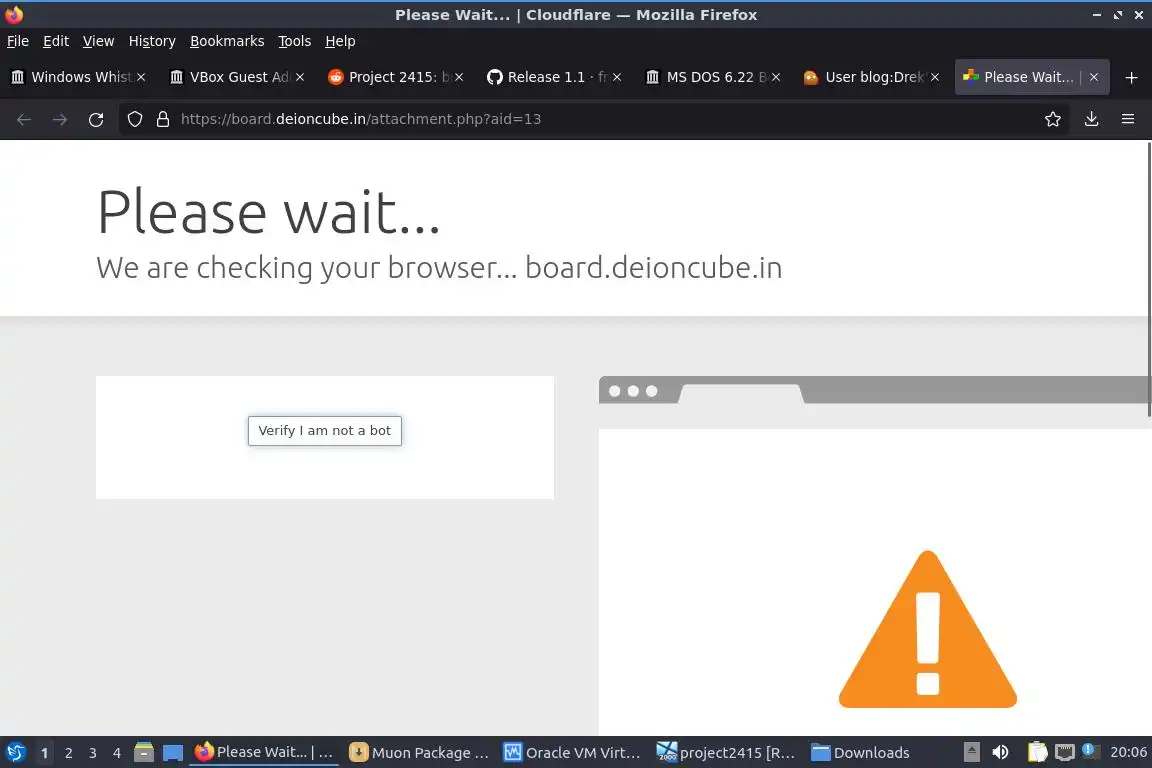Screen dimensions: 1152x768
Task: Switch to Muon Package Manager window
Action: point(420,752)
